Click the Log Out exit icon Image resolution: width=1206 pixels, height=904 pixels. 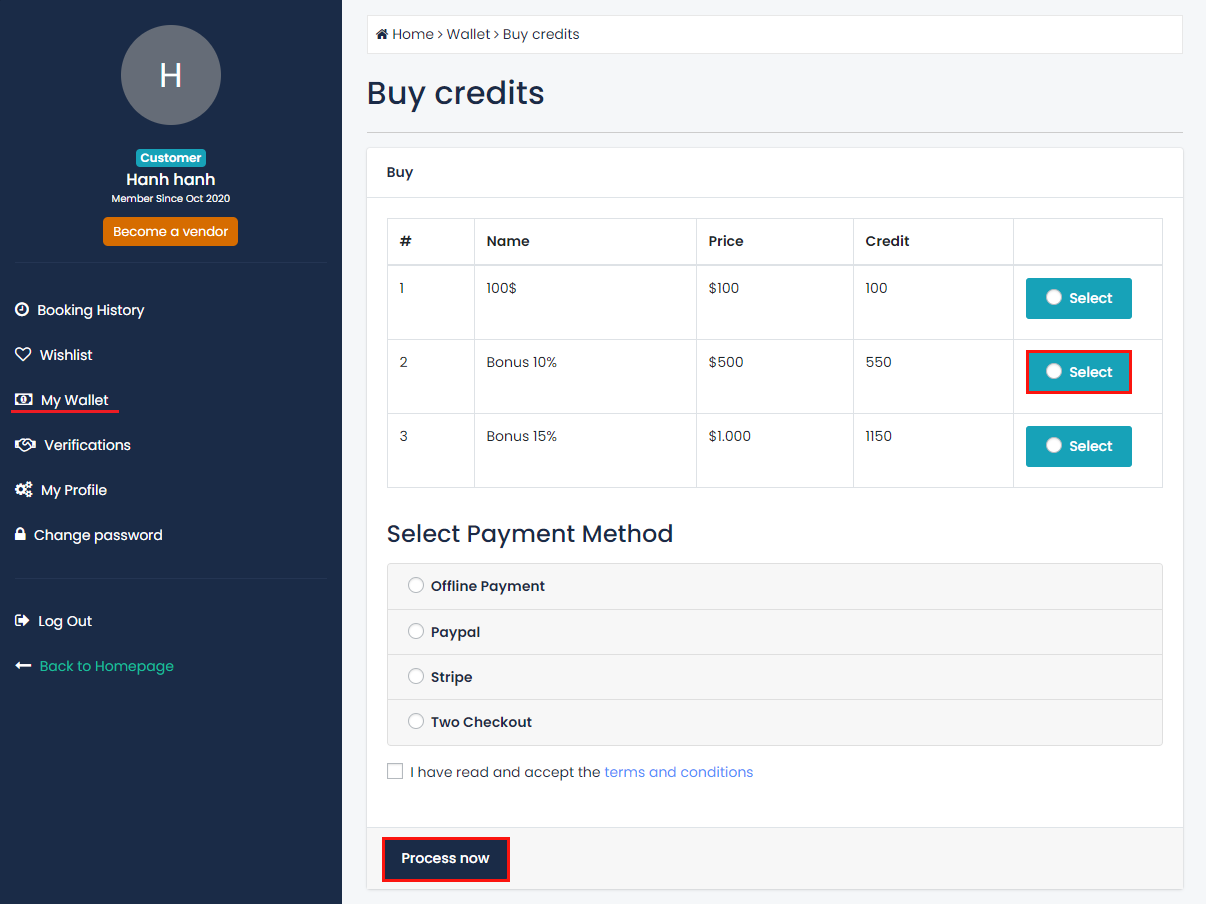(x=22, y=621)
